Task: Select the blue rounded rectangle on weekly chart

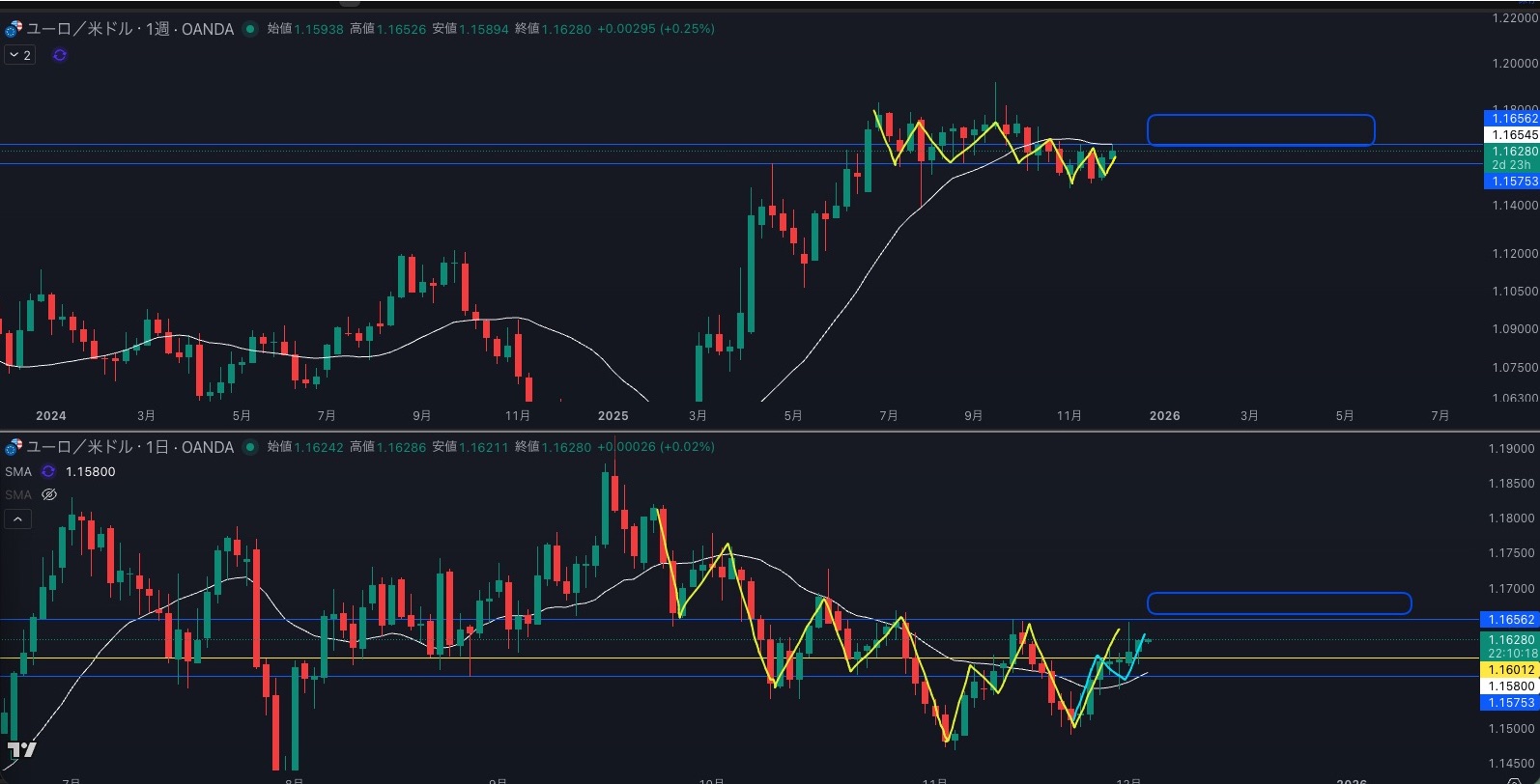Action: [1260, 116]
